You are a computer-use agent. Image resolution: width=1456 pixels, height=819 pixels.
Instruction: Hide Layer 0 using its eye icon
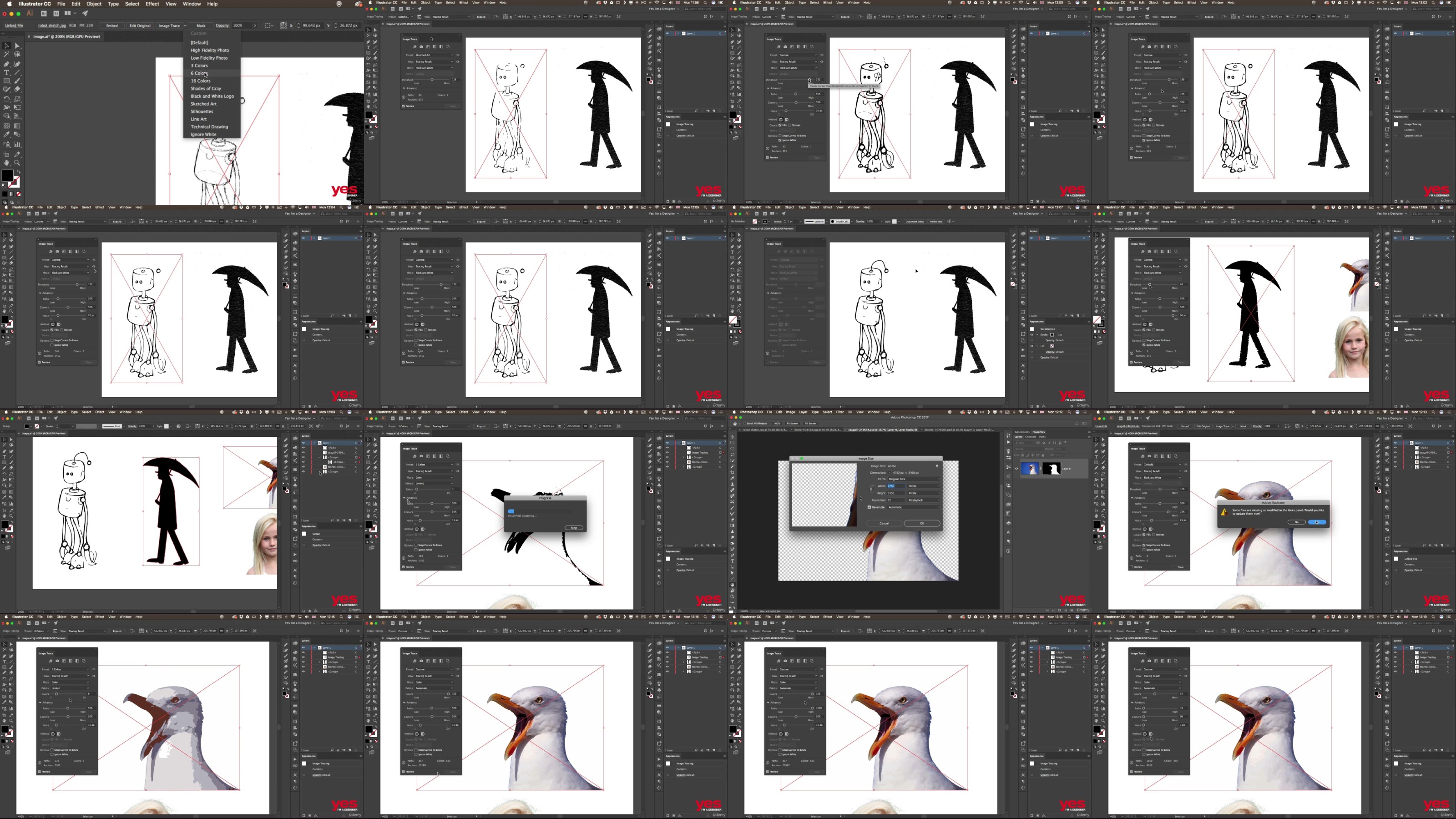(x=1016, y=468)
